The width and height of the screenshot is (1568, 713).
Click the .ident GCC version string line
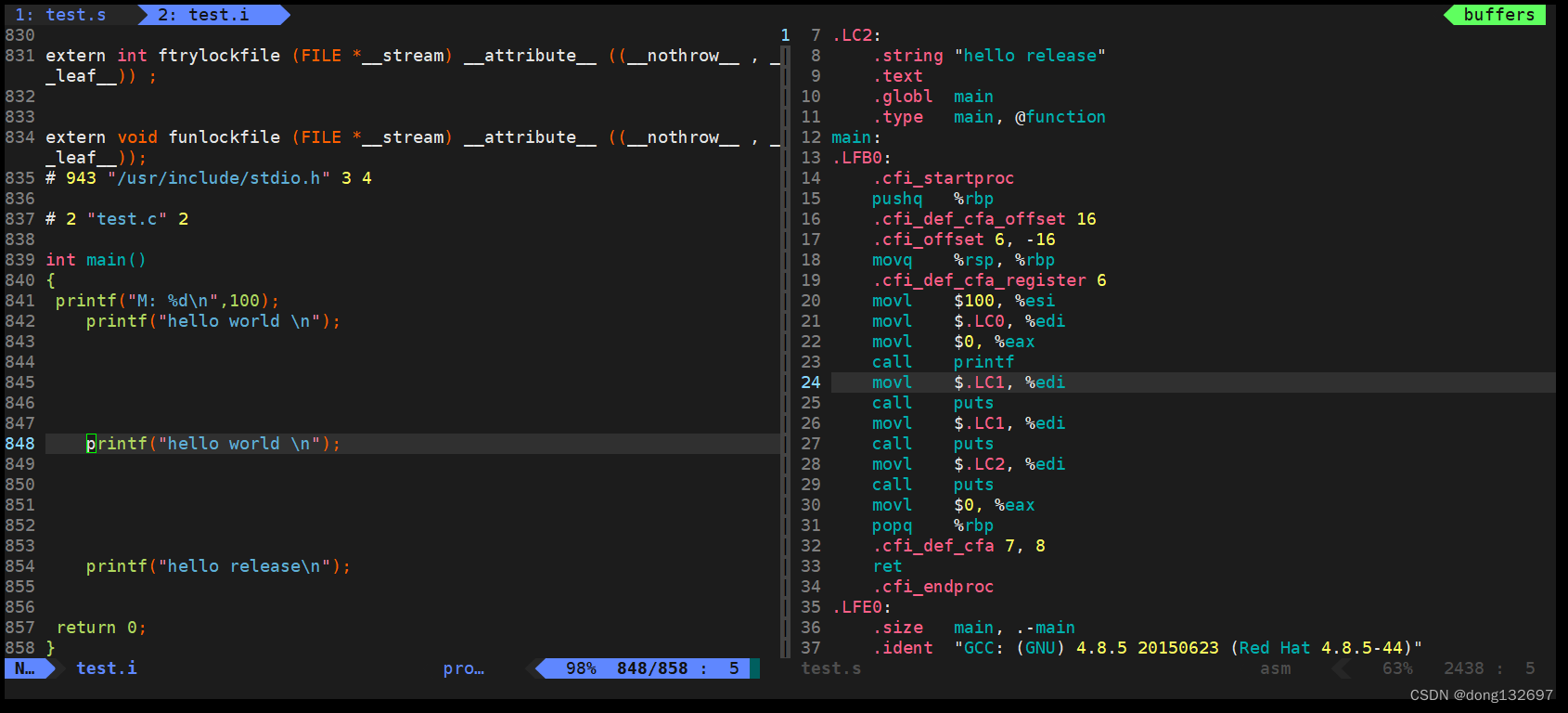(1147, 648)
